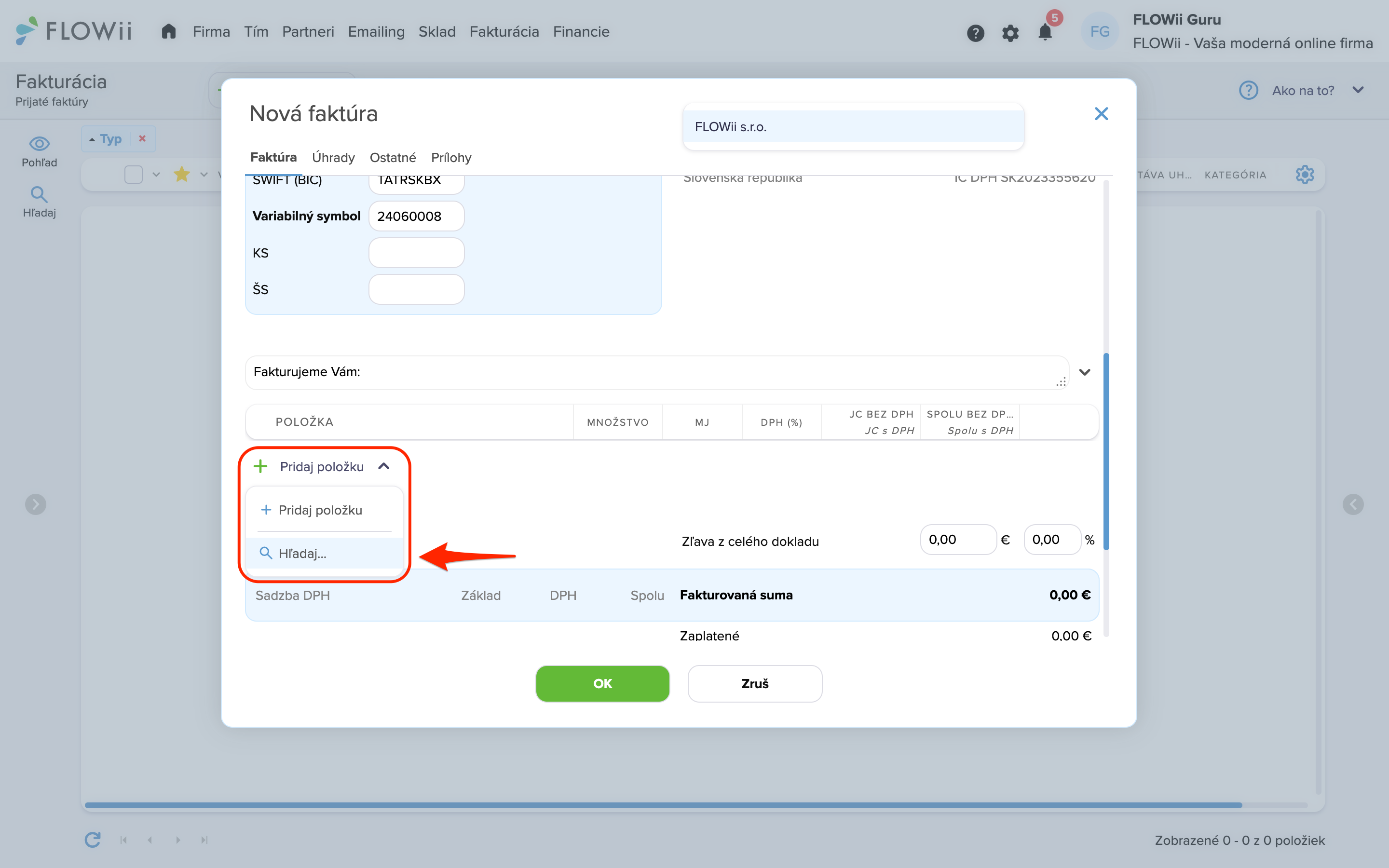Screen dimensions: 1389x868
Task: Open the settings gear in top bar
Action: click(x=1010, y=33)
